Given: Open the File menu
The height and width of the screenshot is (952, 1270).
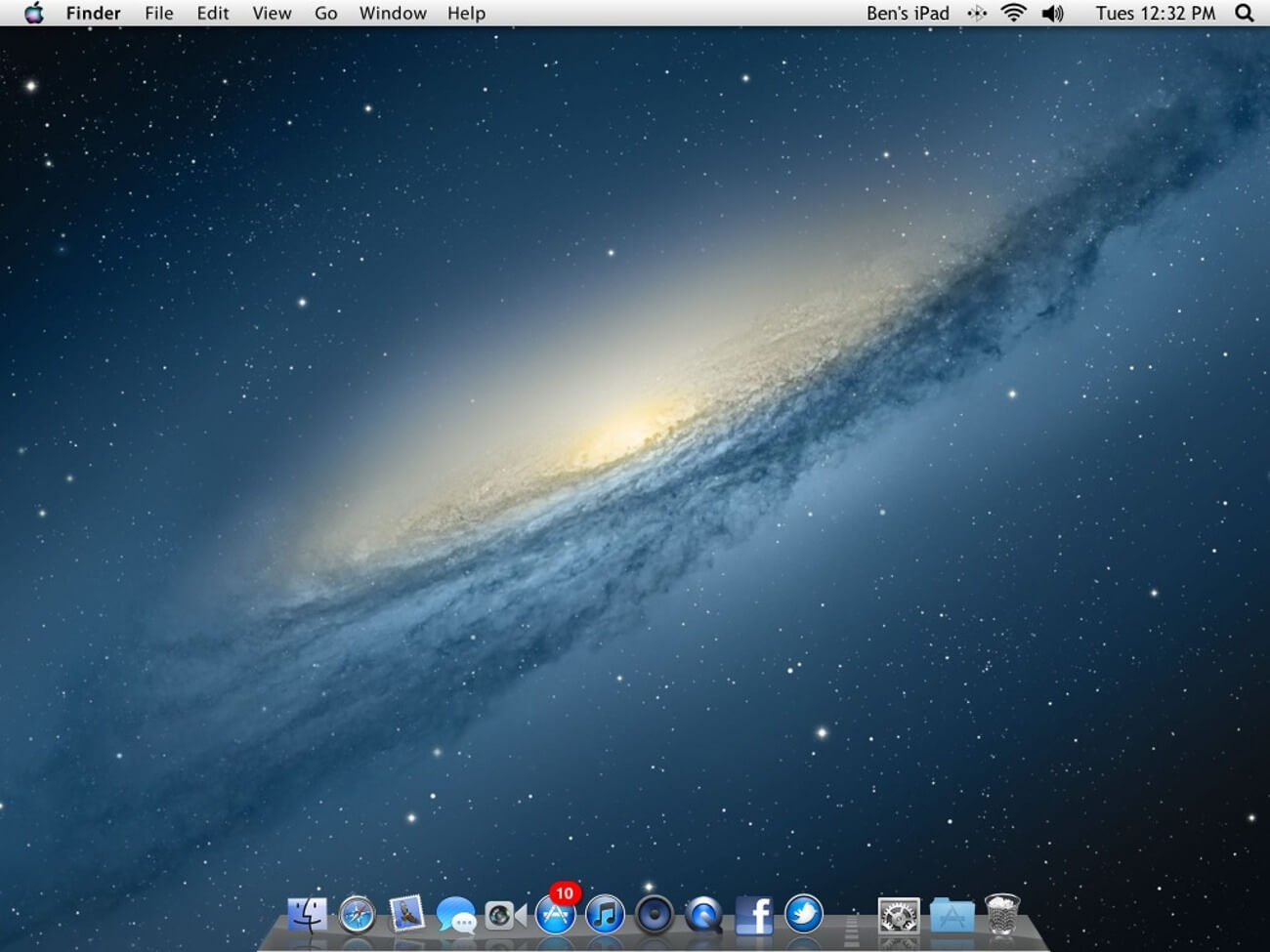Looking at the screenshot, I should click(158, 13).
